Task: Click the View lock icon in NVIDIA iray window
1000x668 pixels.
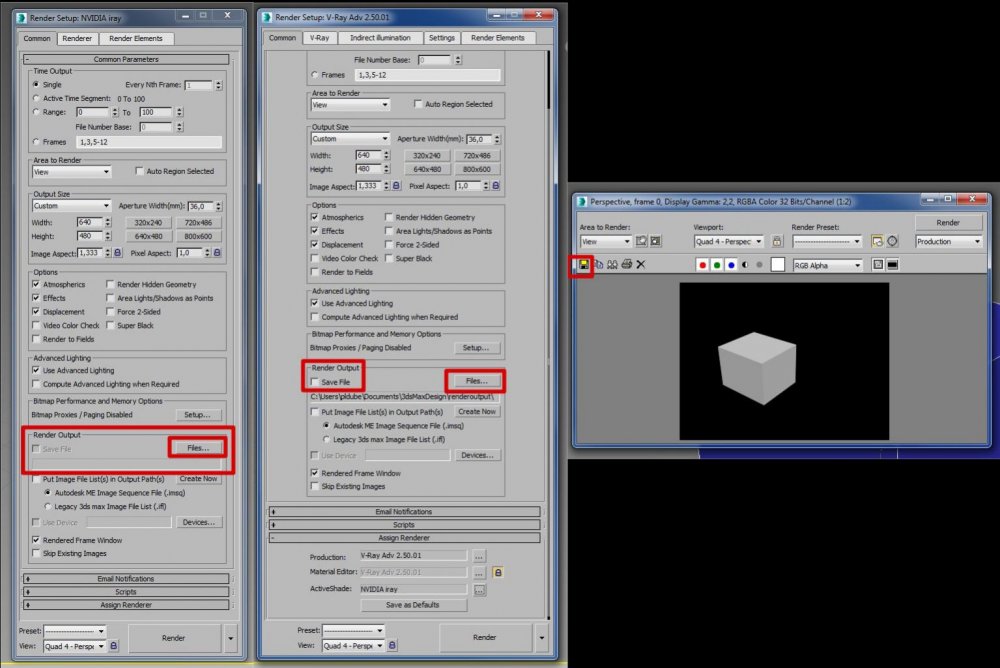Action: click(114, 646)
